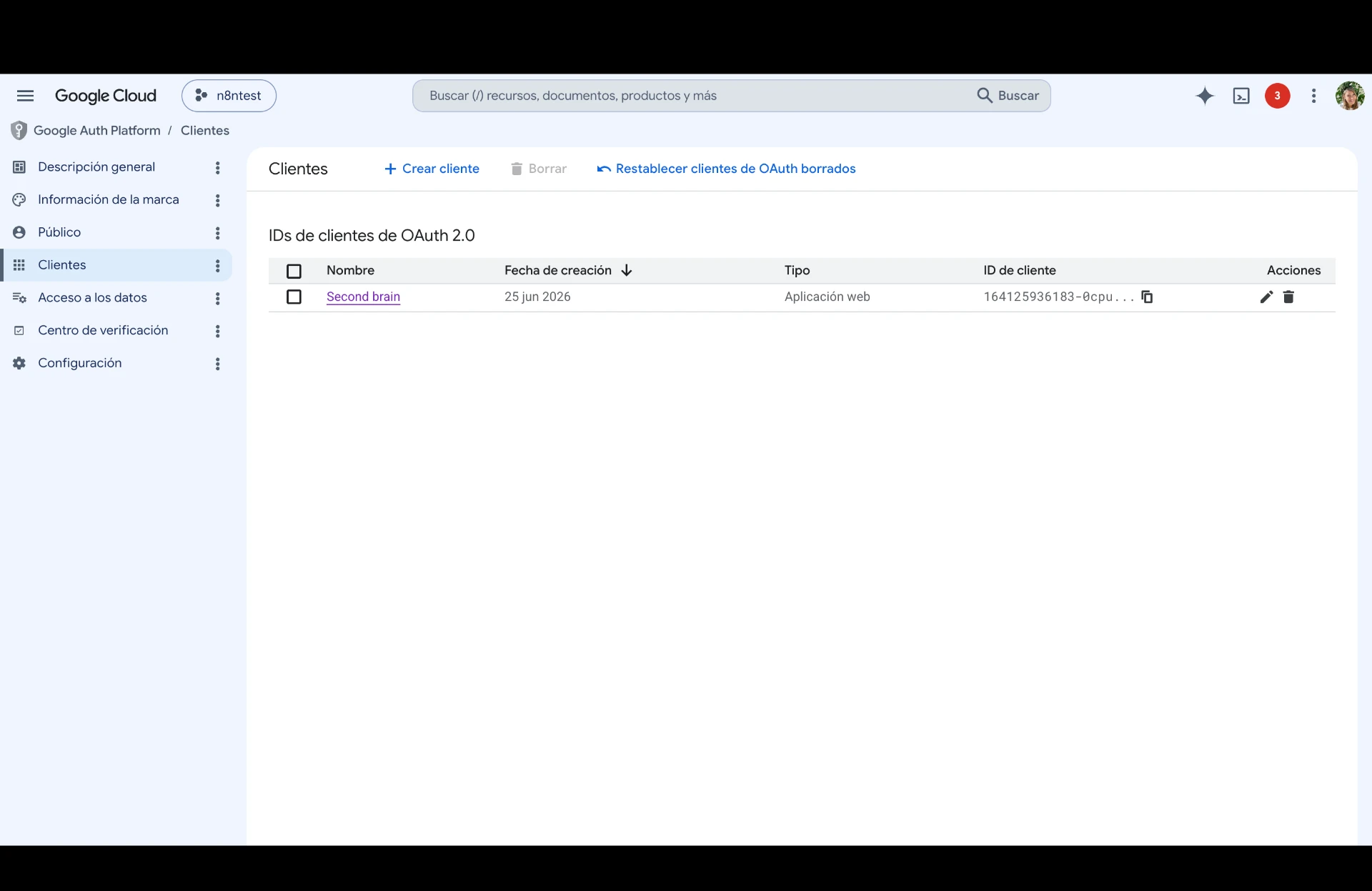The width and height of the screenshot is (1372, 891).
Task: Go to Descripción general section
Action: pyautogui.click(x=96, y=167)
